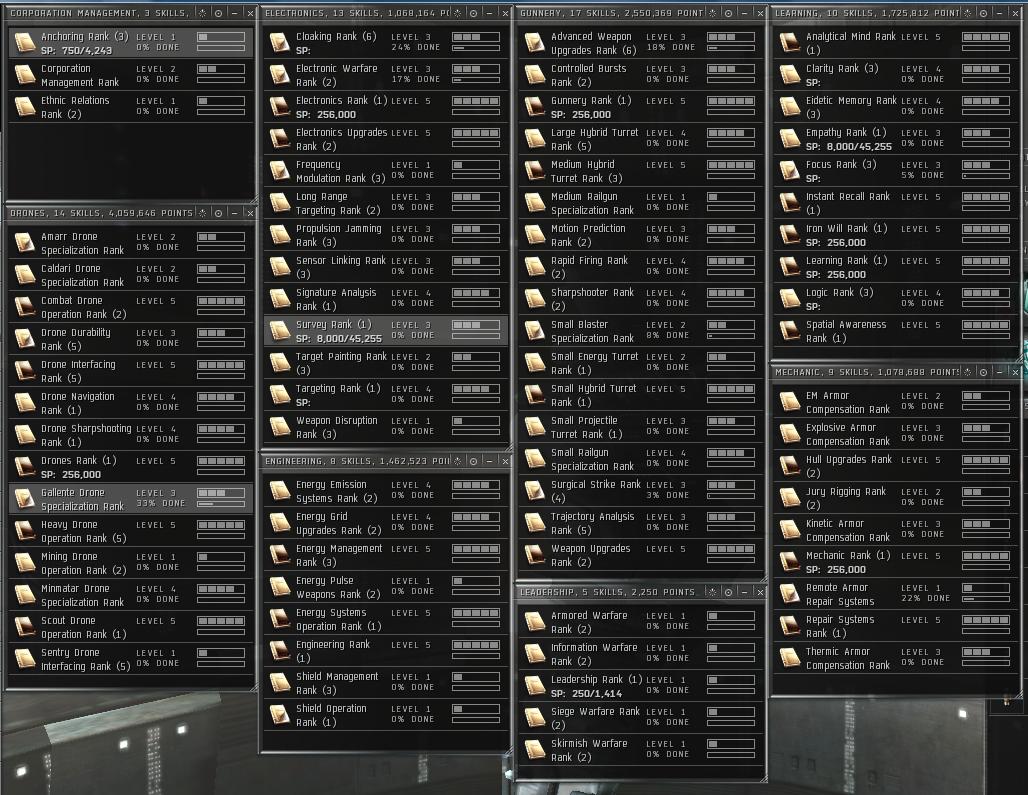Click the Corporation Management window title bar

(100, 13)
